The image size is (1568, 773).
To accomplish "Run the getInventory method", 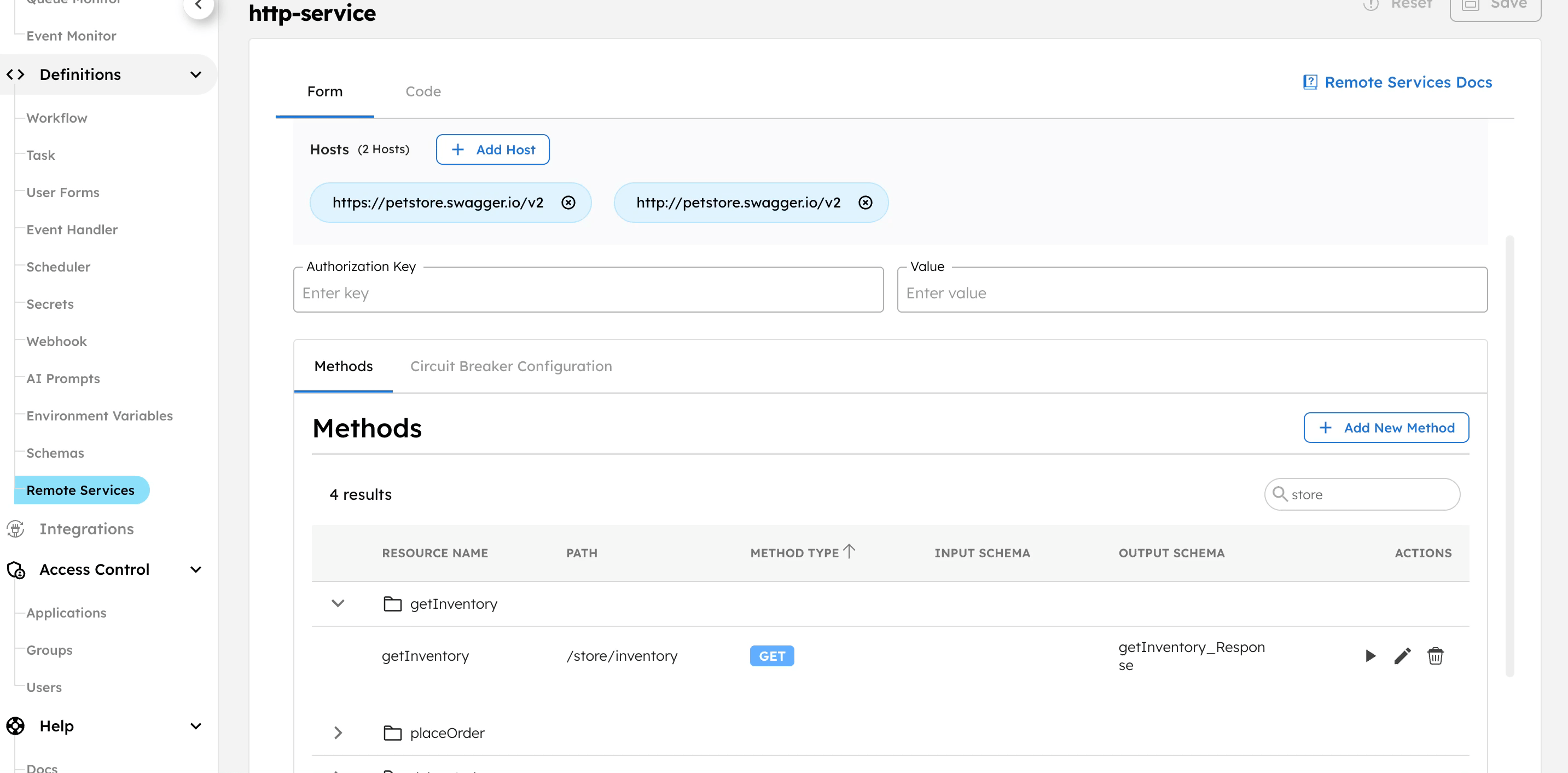I will pyautogui.click(x=1370, y=656).
